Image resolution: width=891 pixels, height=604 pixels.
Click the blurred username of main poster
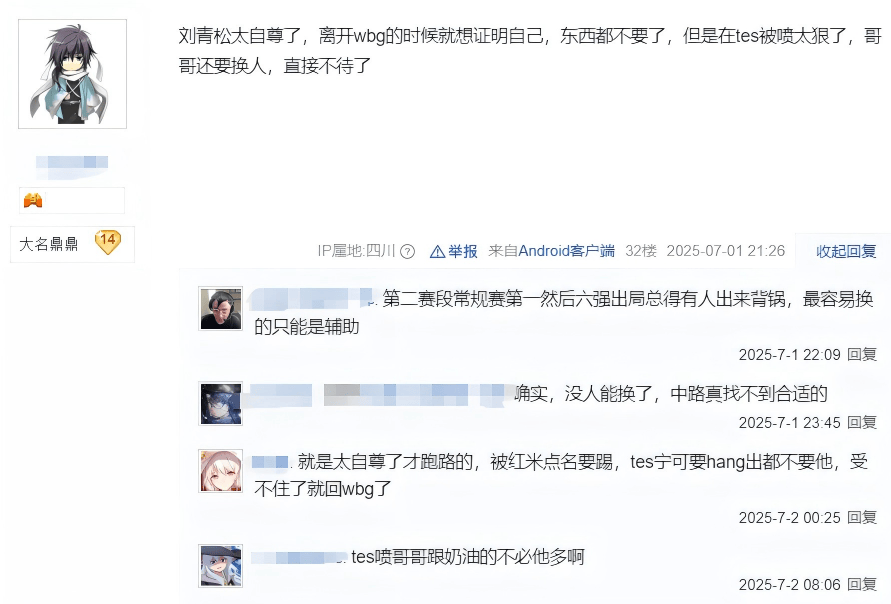tap(72, 163)
